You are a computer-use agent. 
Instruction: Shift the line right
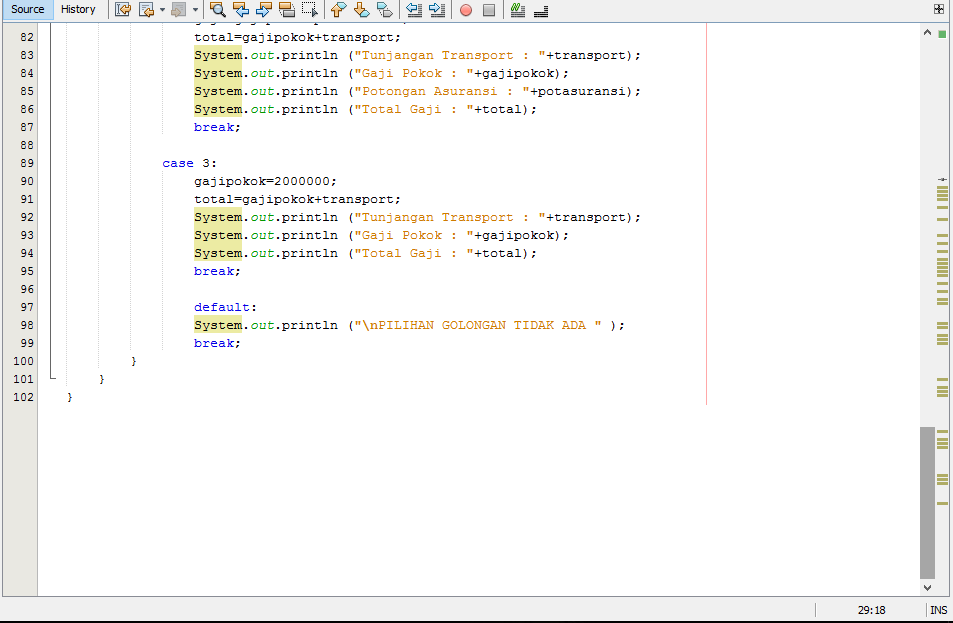coord(437,10)
